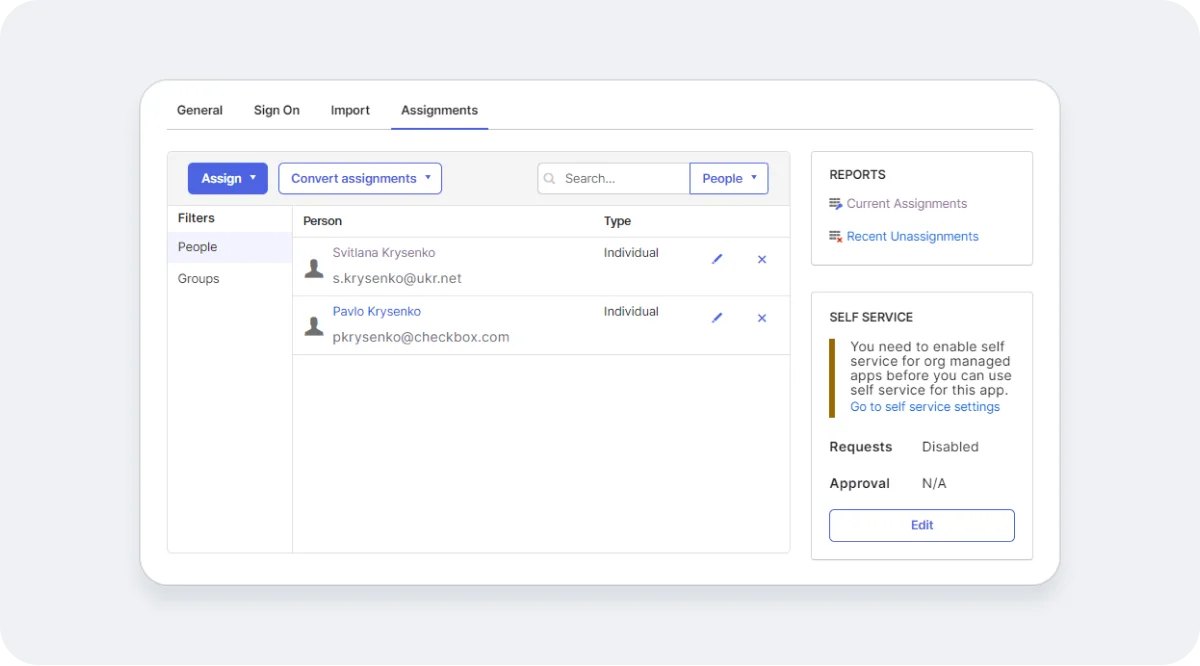Edit Svitlana Krysenko's assignment using pencil icon
The image size is (1200, 666).
pos(716,259)
